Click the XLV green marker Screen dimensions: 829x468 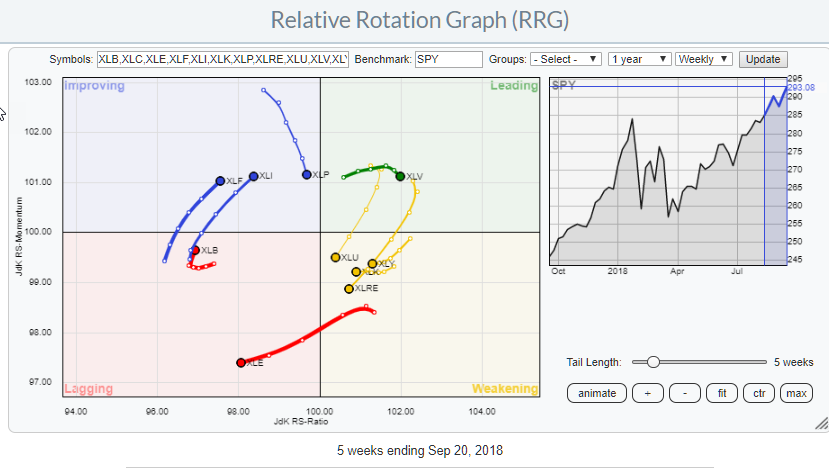click(400, 176)
